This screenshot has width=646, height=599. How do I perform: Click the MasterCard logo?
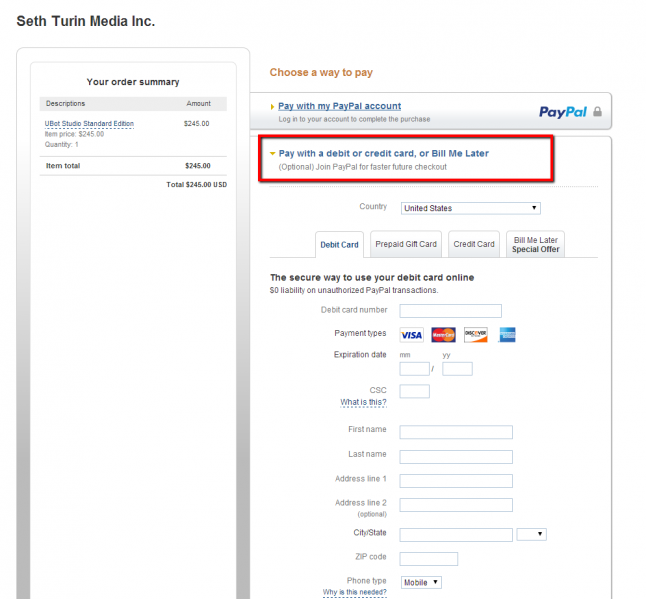(443, 335)
